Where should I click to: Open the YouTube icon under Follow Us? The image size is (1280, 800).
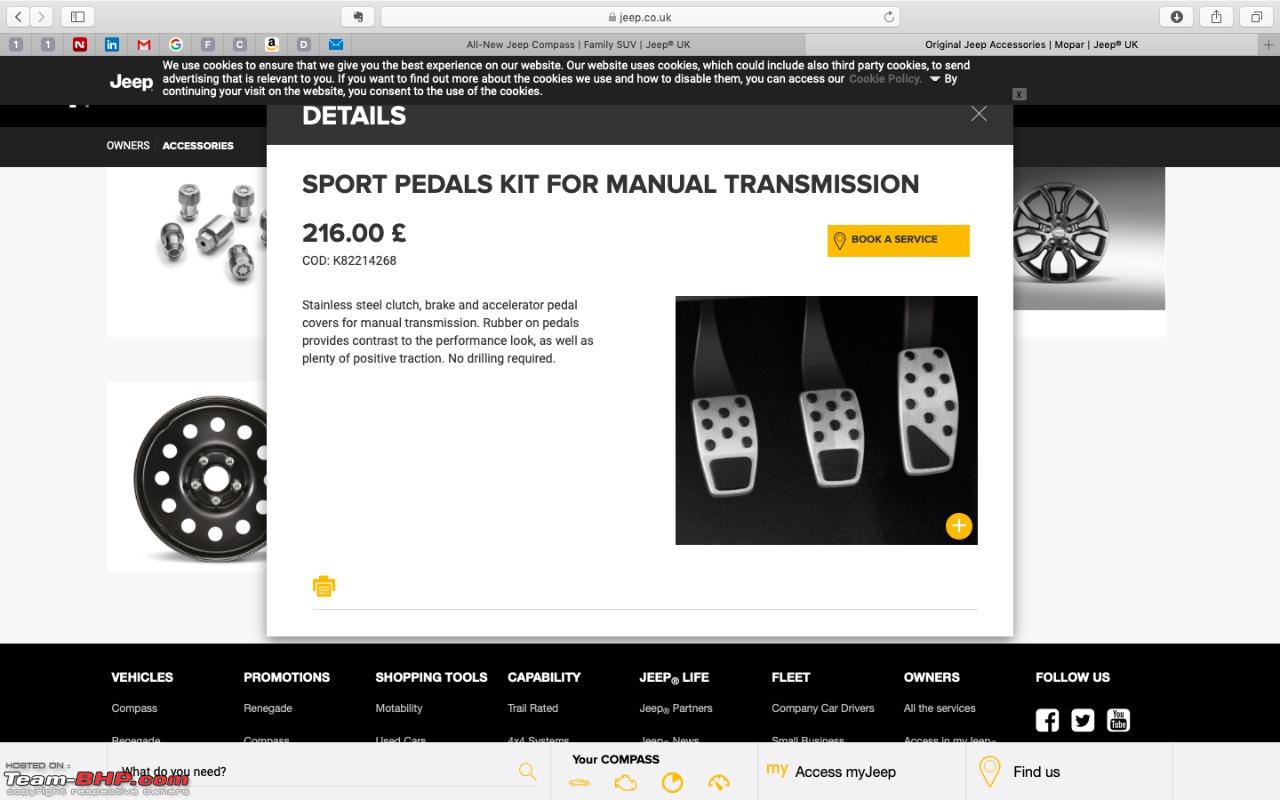pos(1119,720)
